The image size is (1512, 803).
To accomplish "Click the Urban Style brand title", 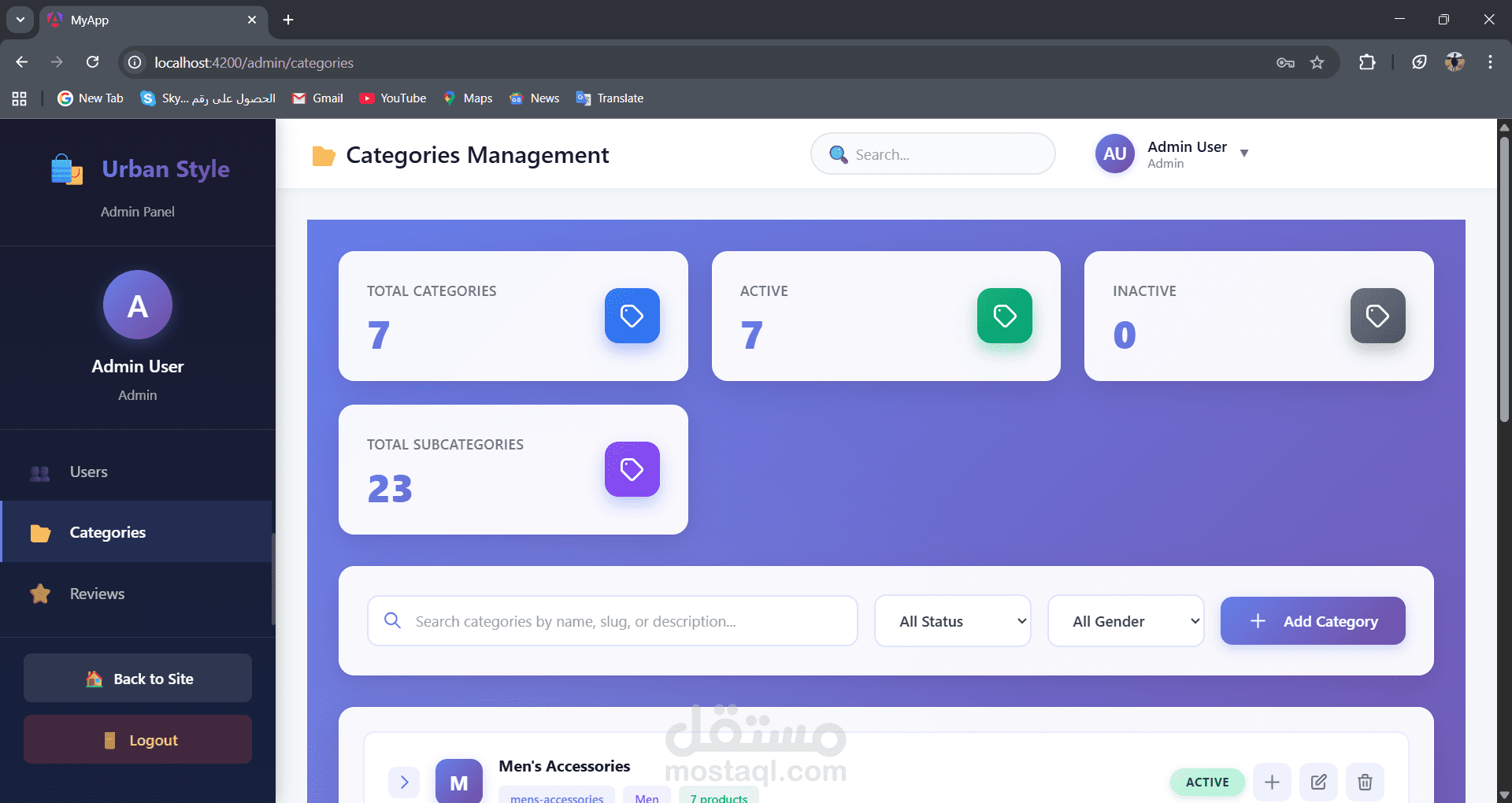I will pyautogui.click(x=165, y=169).
